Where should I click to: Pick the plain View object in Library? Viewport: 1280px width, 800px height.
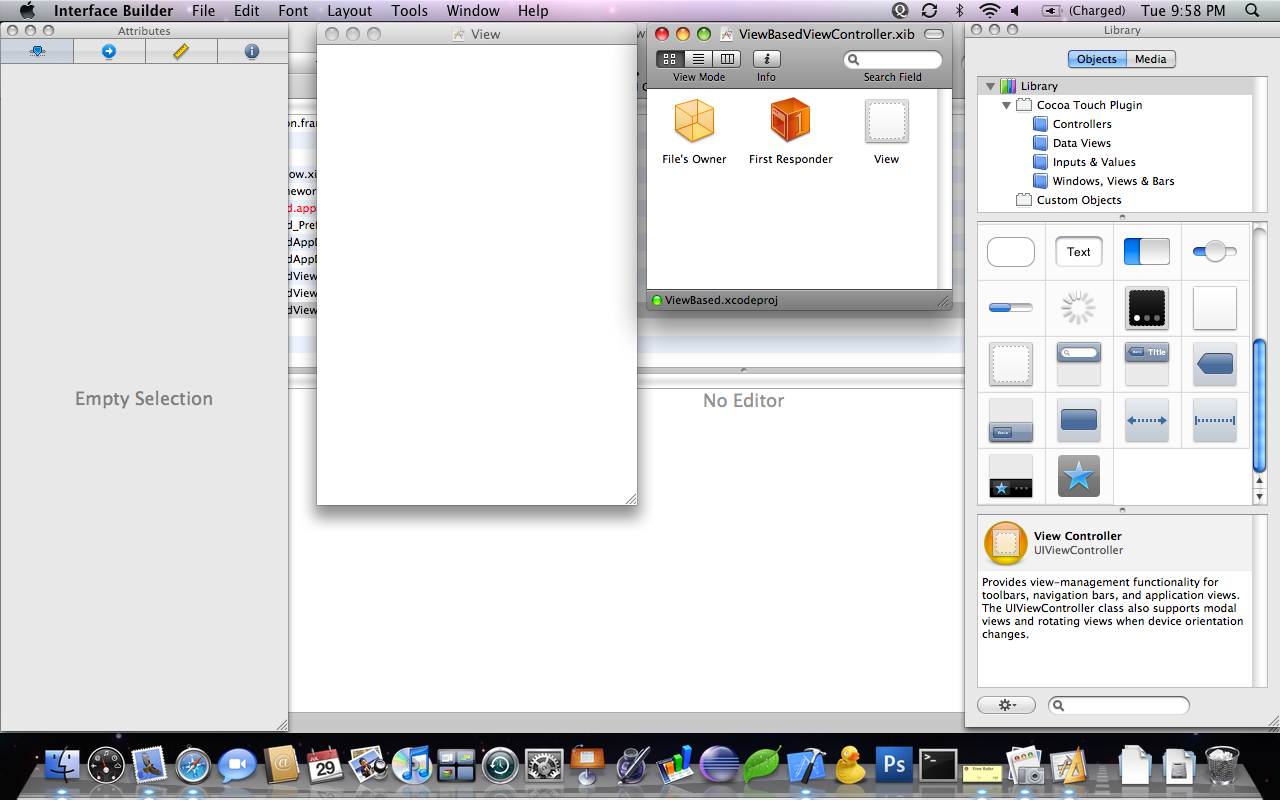click(x=1215, y=308)
